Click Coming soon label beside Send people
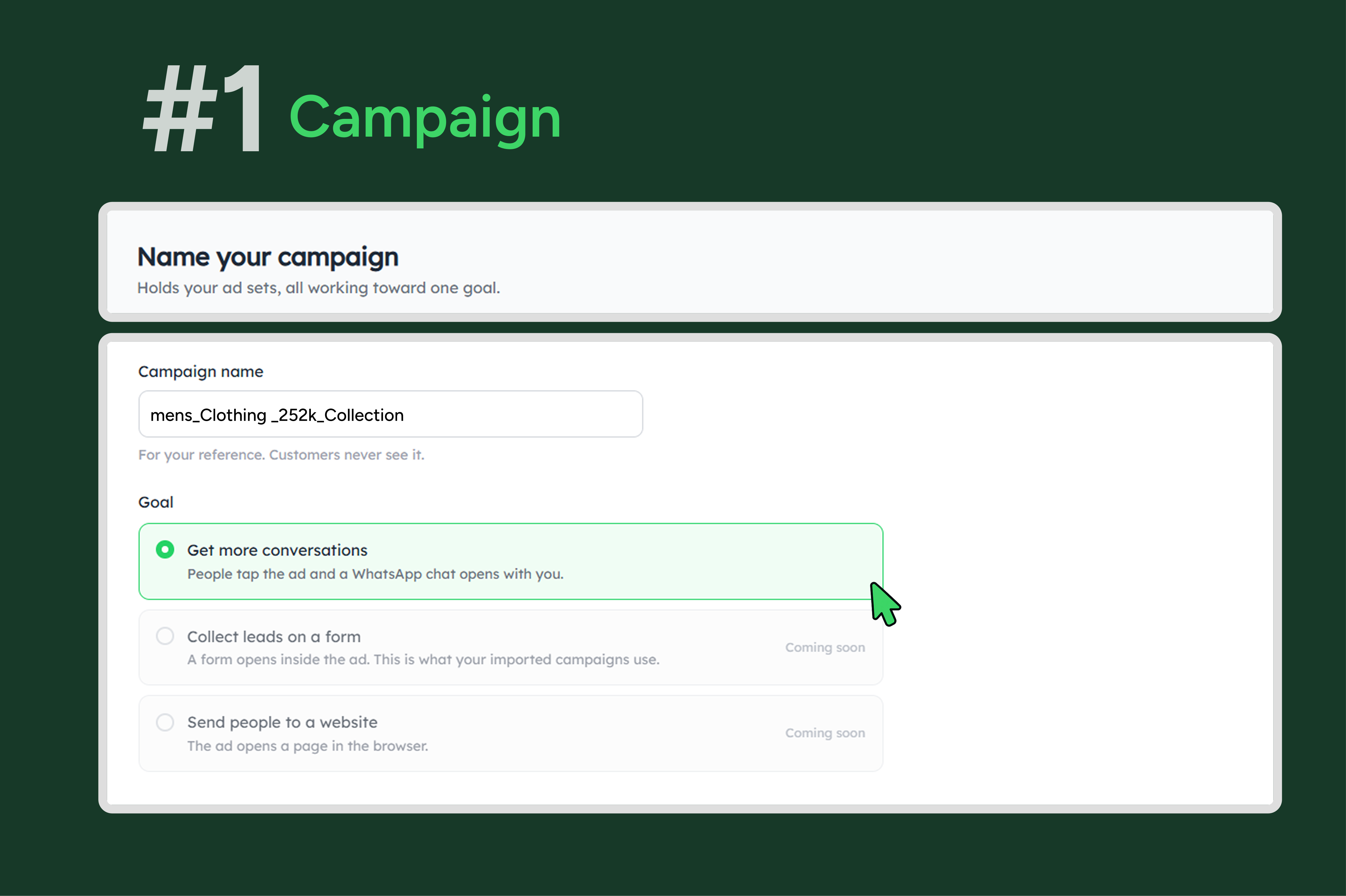This screenshot has width=1346, height=896. pyautogui.click(x=825, y=733)
